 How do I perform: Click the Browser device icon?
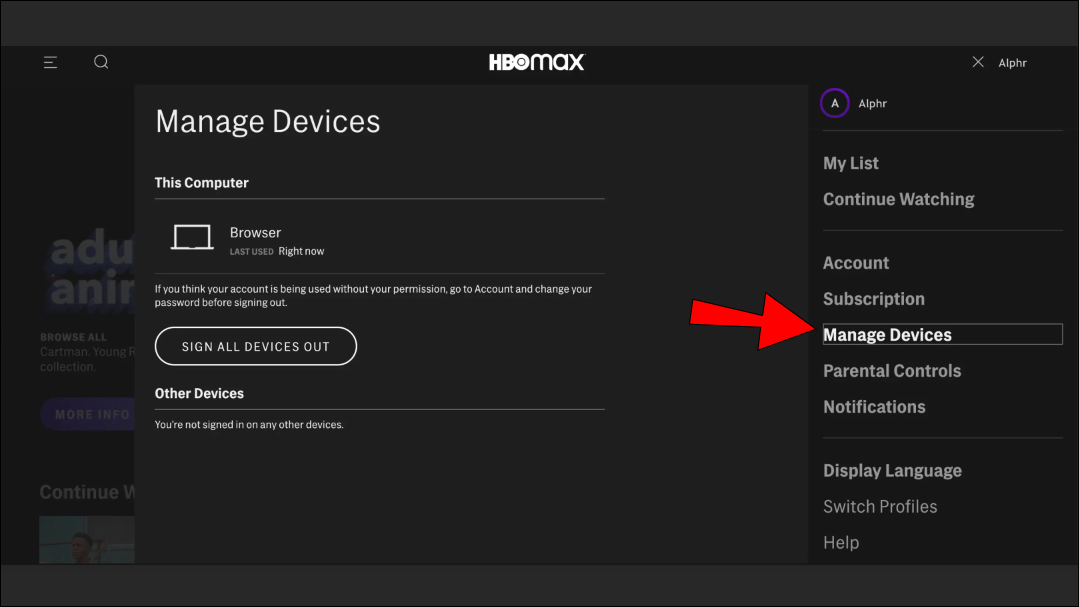click(191, 237)
